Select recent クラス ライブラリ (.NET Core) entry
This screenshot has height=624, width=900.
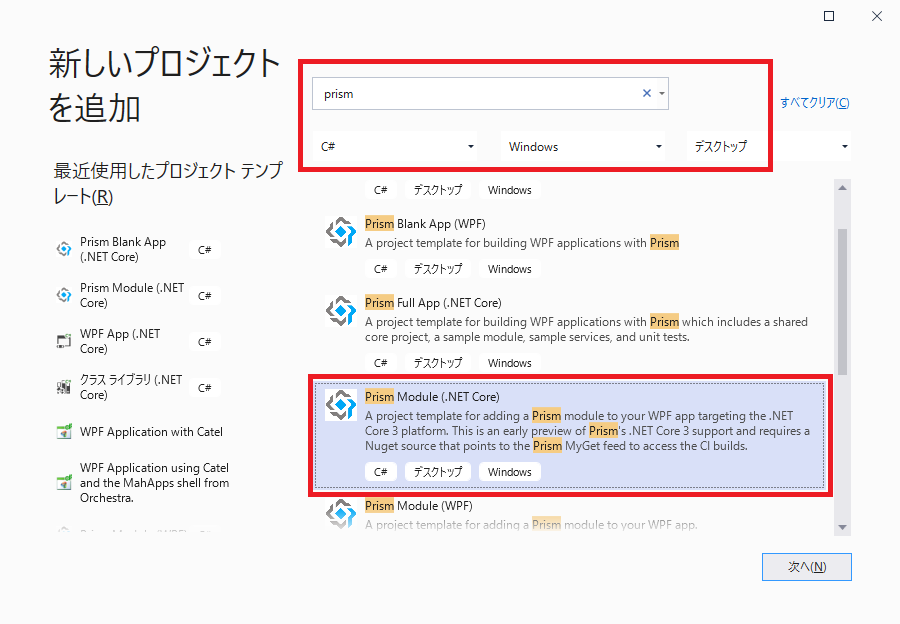tap(138, 387)
